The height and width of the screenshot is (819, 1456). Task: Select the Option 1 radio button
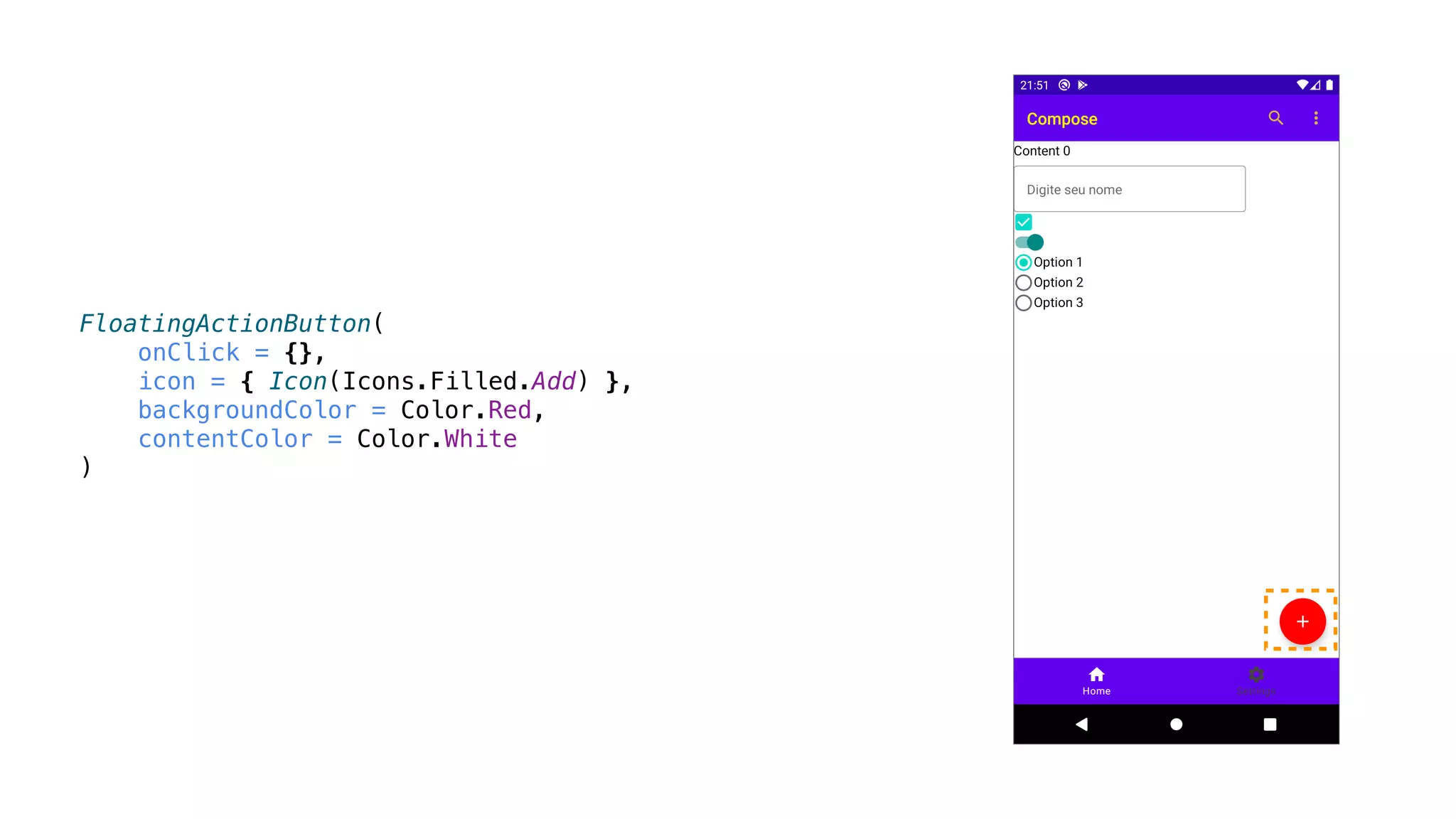pyautogui.click(x=1024, y=262)
